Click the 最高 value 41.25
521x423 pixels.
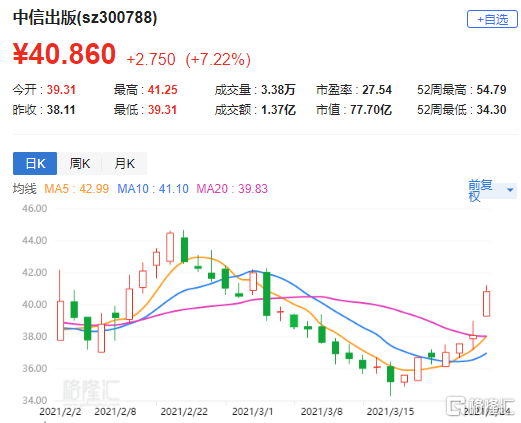[162, 90]
